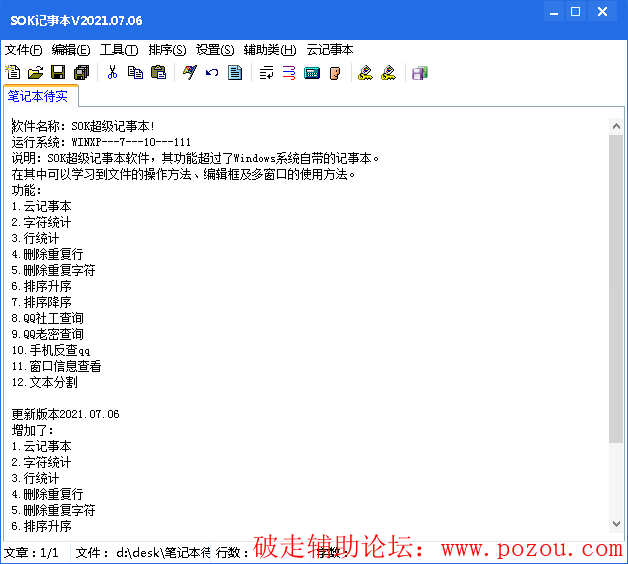628x564 pixels.
Task: Toggle word wrap lines-with-arrow icon
Action: tap(266, 73)
